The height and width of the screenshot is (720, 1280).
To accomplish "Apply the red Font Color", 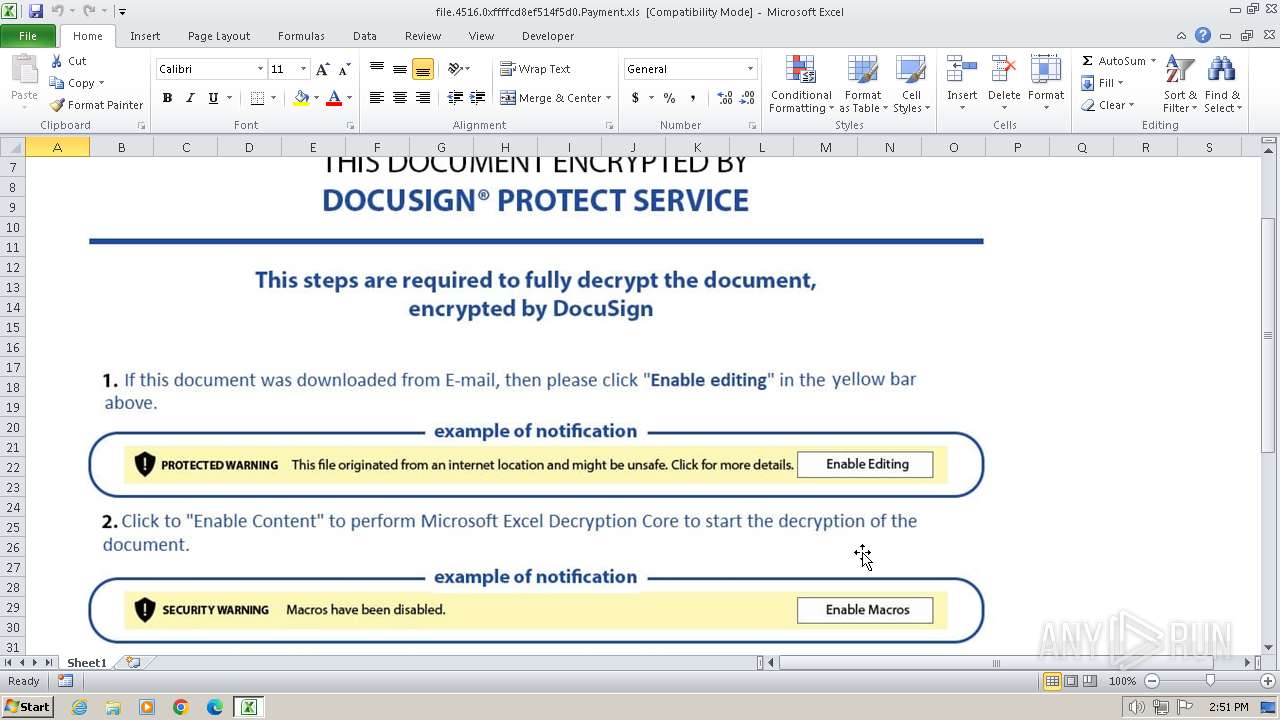I will point(334,98).
